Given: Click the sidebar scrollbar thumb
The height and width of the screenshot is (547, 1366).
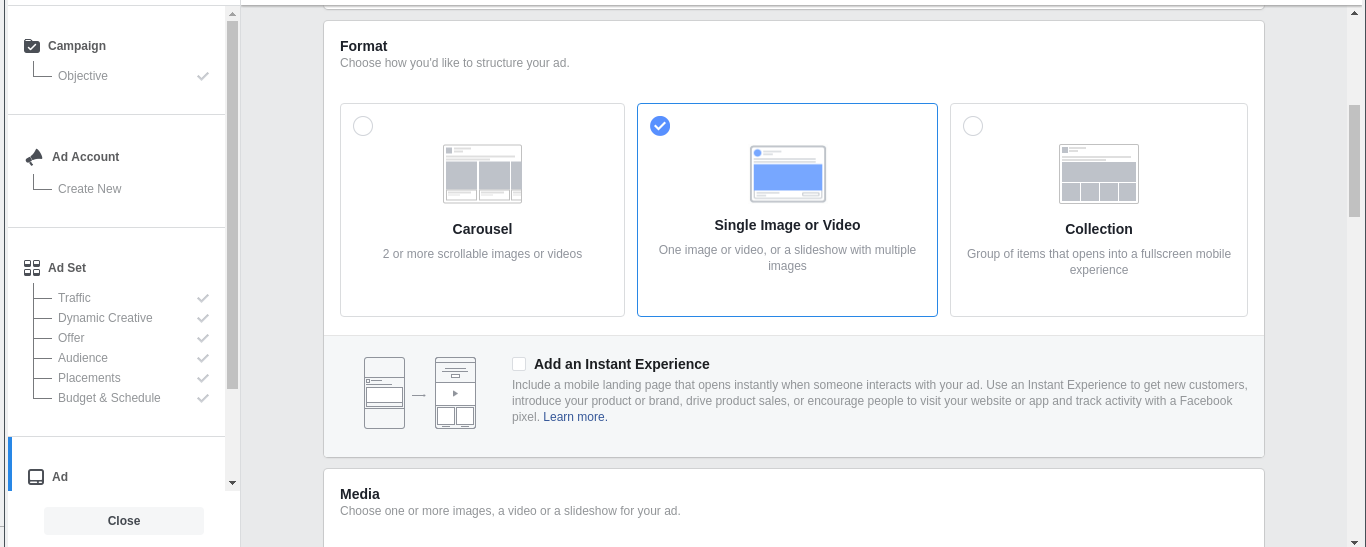Looking at the screenshot, I should (x=233, y=205).
